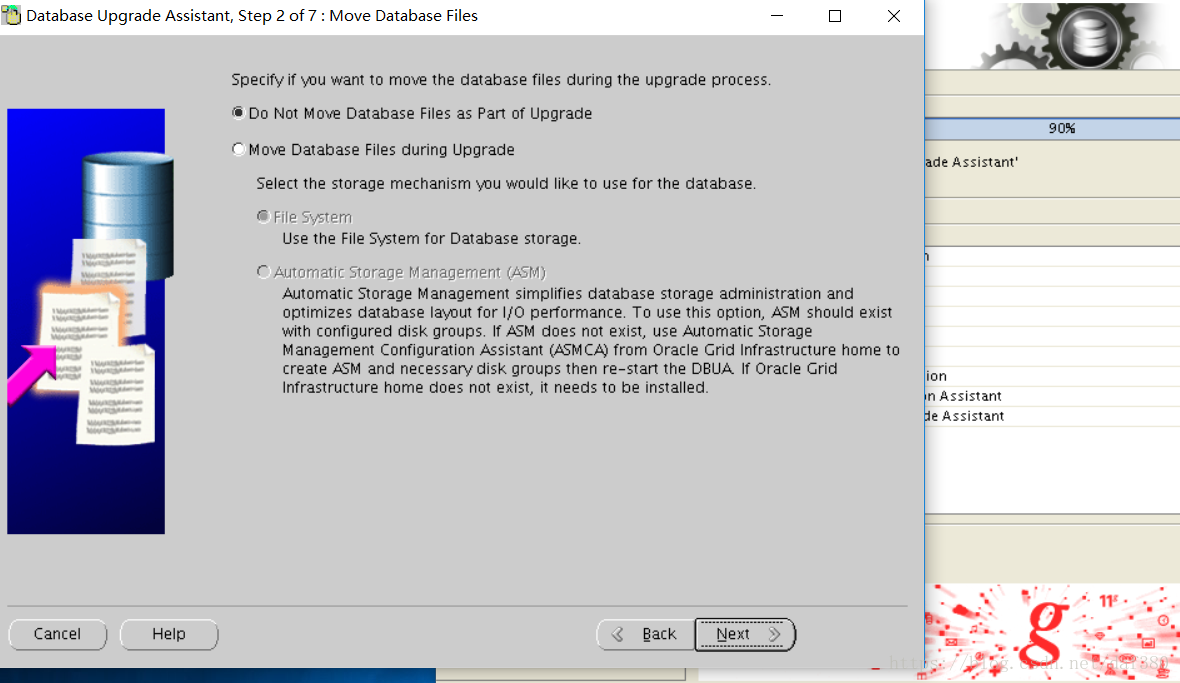Click 'Specify if you want to move' instruction text

(501, 80)
